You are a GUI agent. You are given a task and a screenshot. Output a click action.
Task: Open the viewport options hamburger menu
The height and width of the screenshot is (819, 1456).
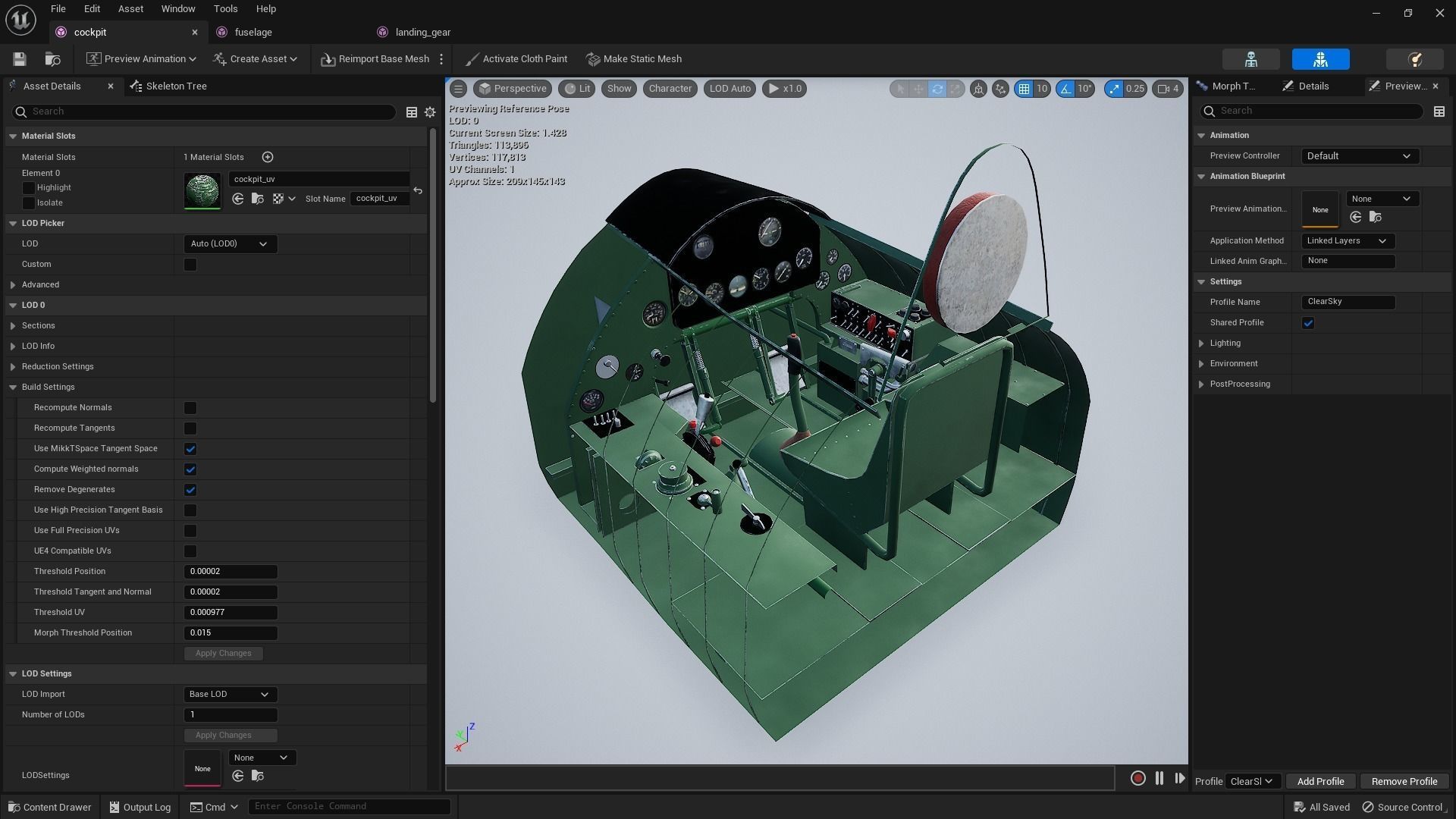tap(458, 89)
